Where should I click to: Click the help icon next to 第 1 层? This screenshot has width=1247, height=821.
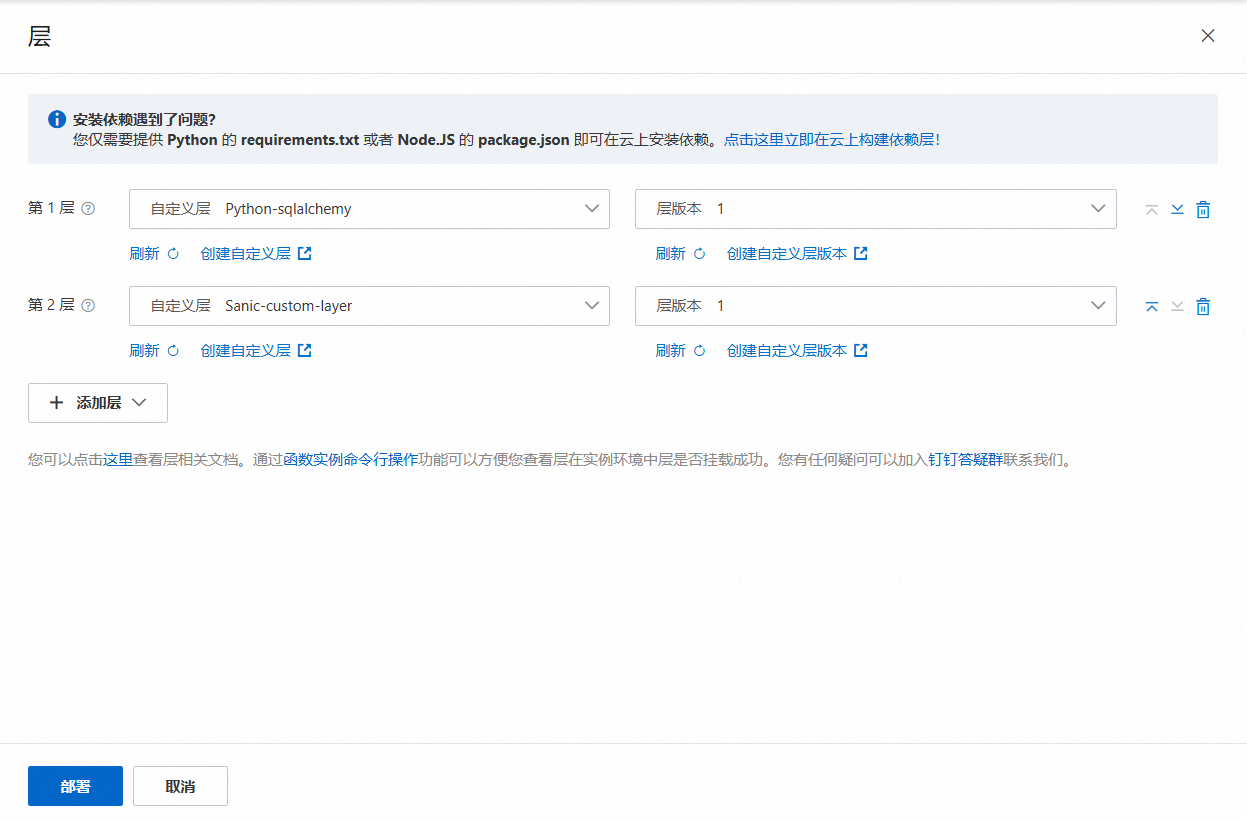pyautogui.click(x=88, y=209)
